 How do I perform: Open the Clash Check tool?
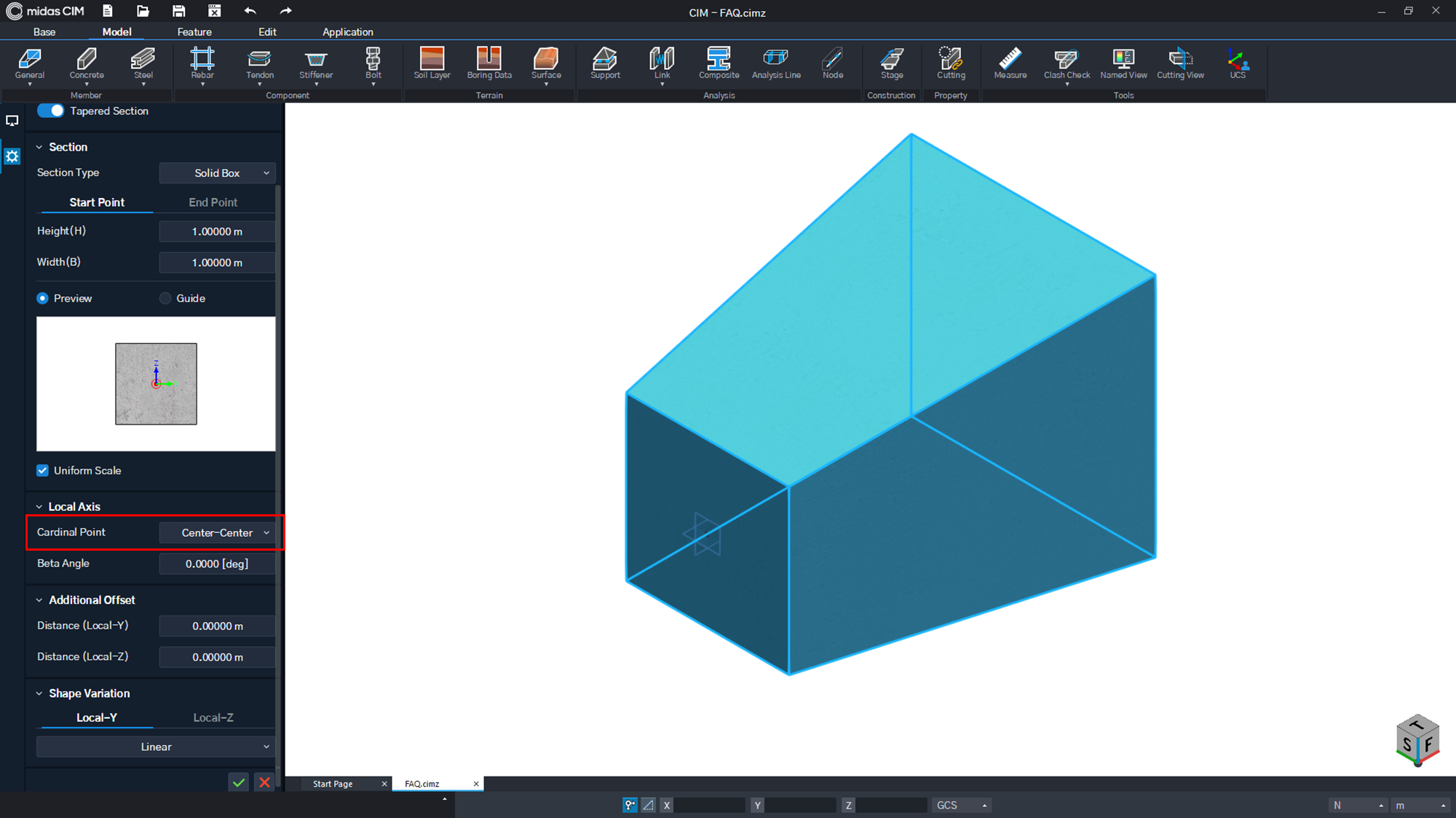coord(1067,63)
